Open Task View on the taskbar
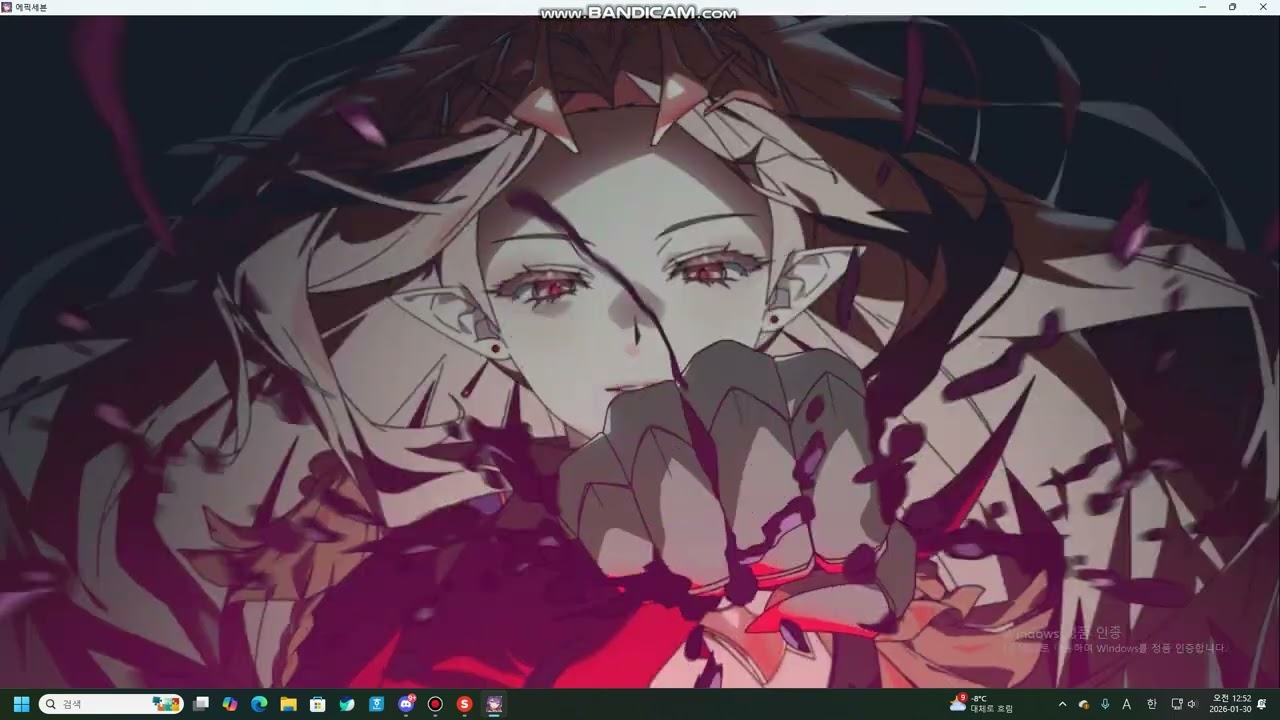This screenshot has width=1280, height=720. (x=201, y=704)
